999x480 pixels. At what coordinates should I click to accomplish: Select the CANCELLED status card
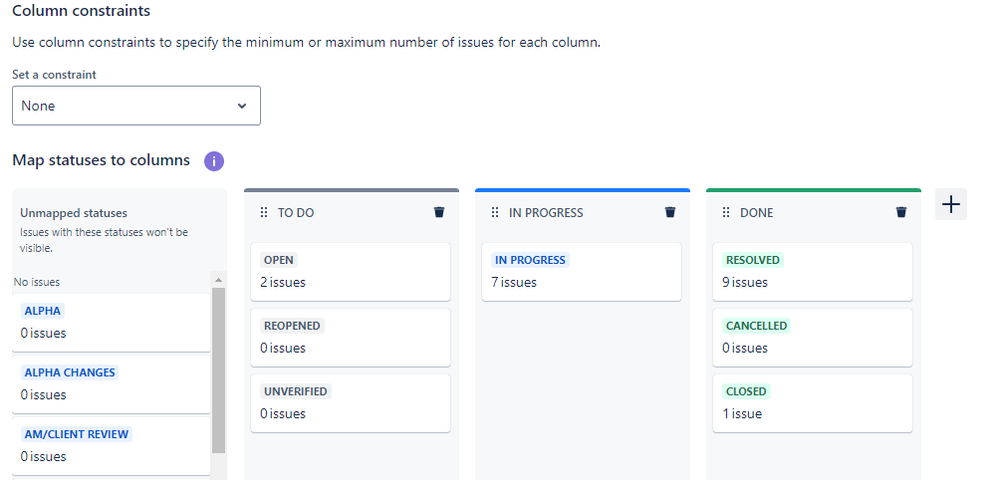tap(812, 337)
